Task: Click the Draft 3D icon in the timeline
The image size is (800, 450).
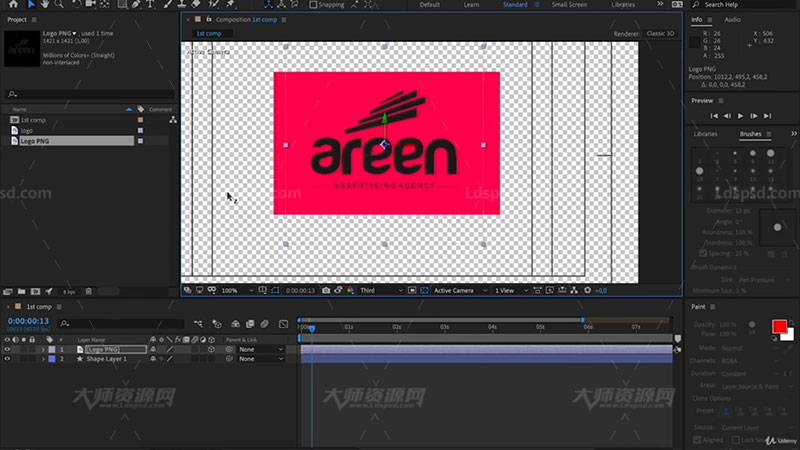Action: [217, 323]
